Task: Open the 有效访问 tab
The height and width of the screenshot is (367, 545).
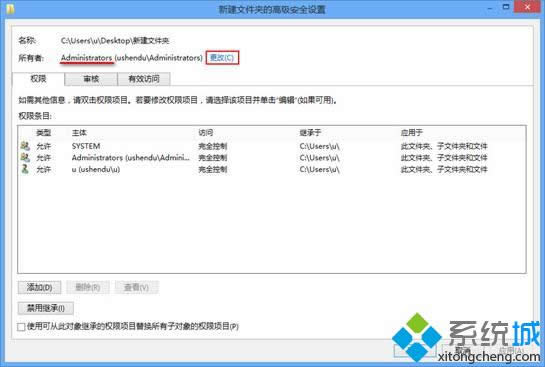Action: (x=144, y=79)
